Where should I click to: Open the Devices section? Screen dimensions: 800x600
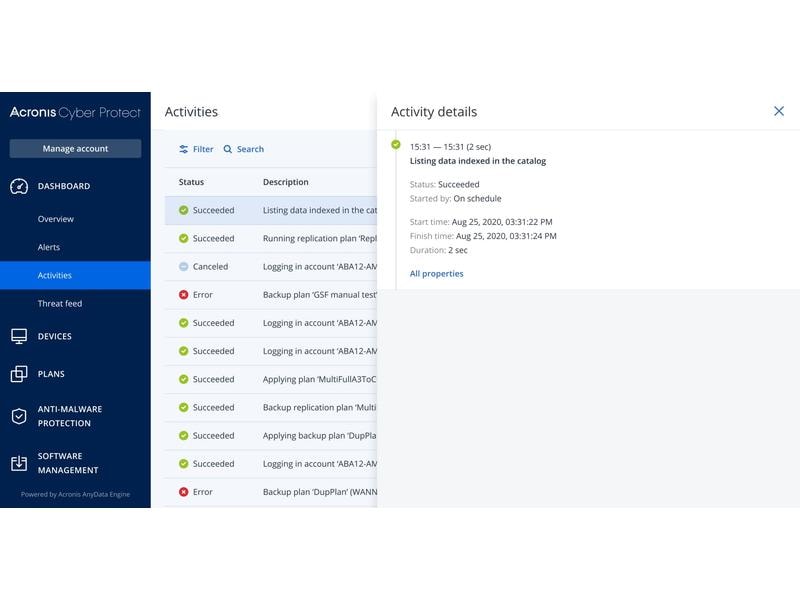tap(55, 336)
